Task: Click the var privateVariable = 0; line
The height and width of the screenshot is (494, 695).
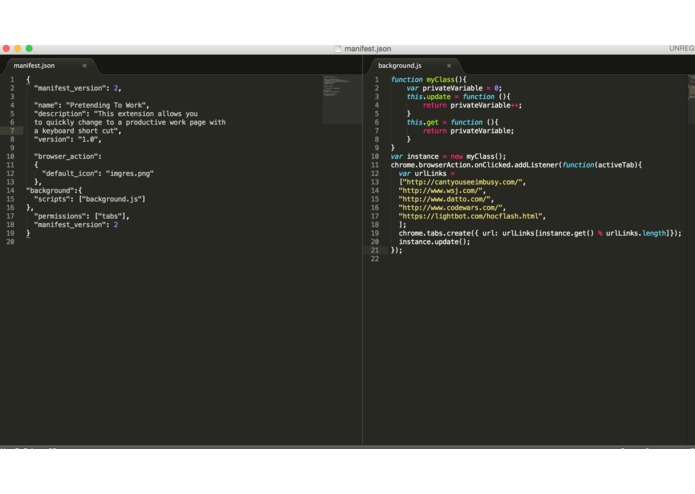Action: tap(454, 88)
